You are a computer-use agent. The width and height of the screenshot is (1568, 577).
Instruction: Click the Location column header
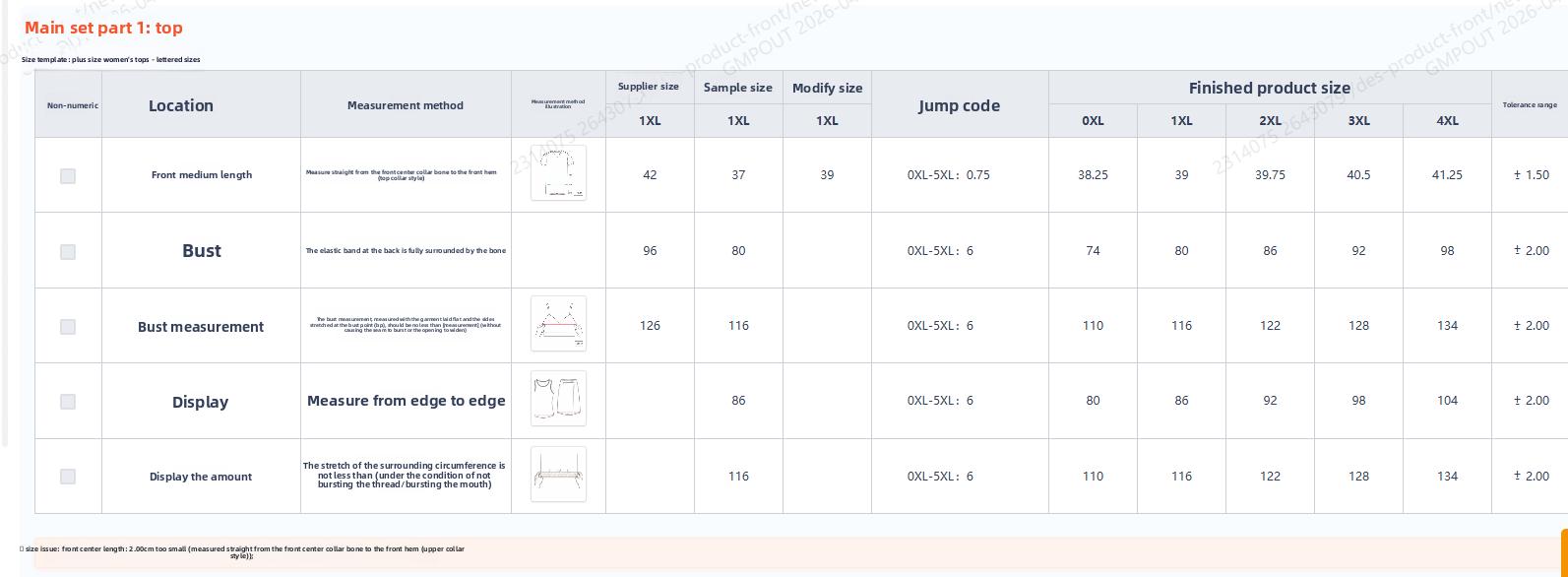pos(181,105)
